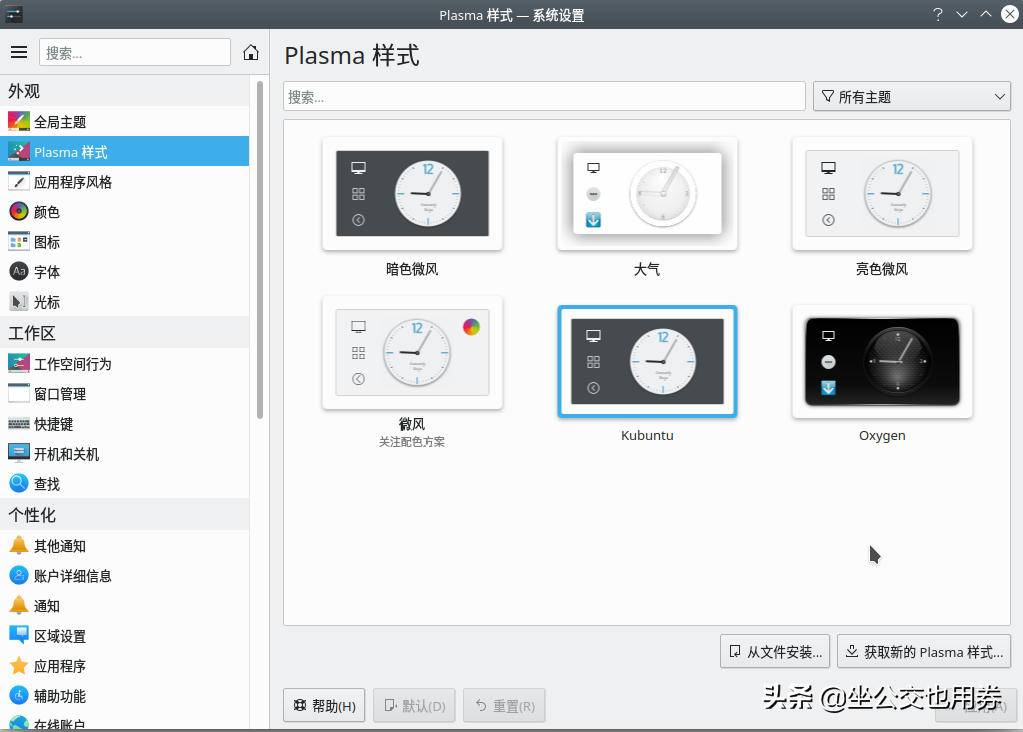Click the 默认(D) button
This screenshot has width=1023, height=732.
(415, 705)
